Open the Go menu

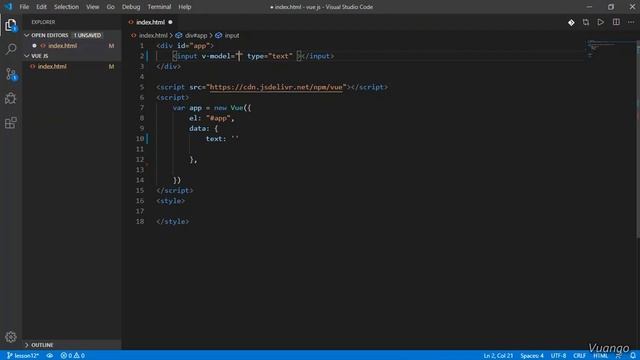click(x=111, y=7)
